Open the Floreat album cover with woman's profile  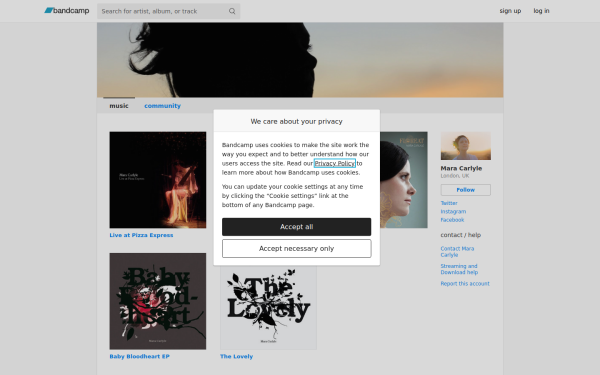(x=404, y=180)
